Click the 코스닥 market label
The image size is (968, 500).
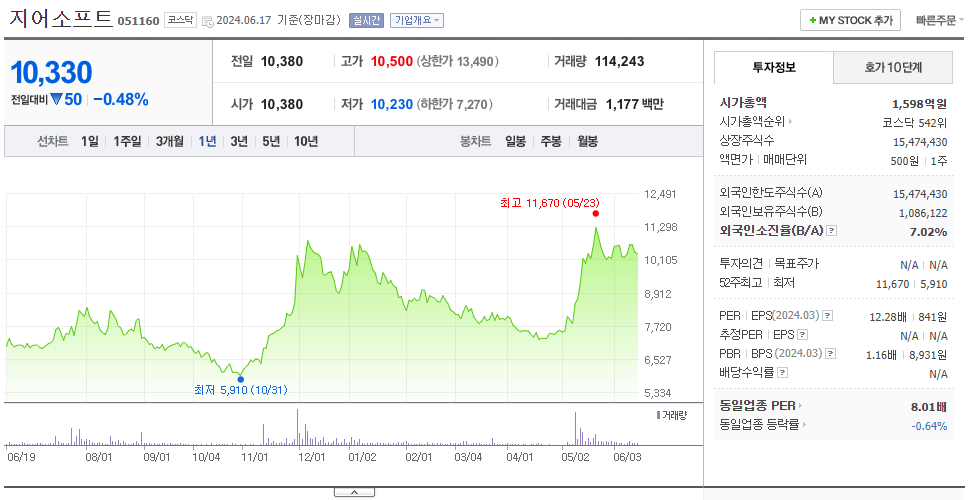coord(180,20)
